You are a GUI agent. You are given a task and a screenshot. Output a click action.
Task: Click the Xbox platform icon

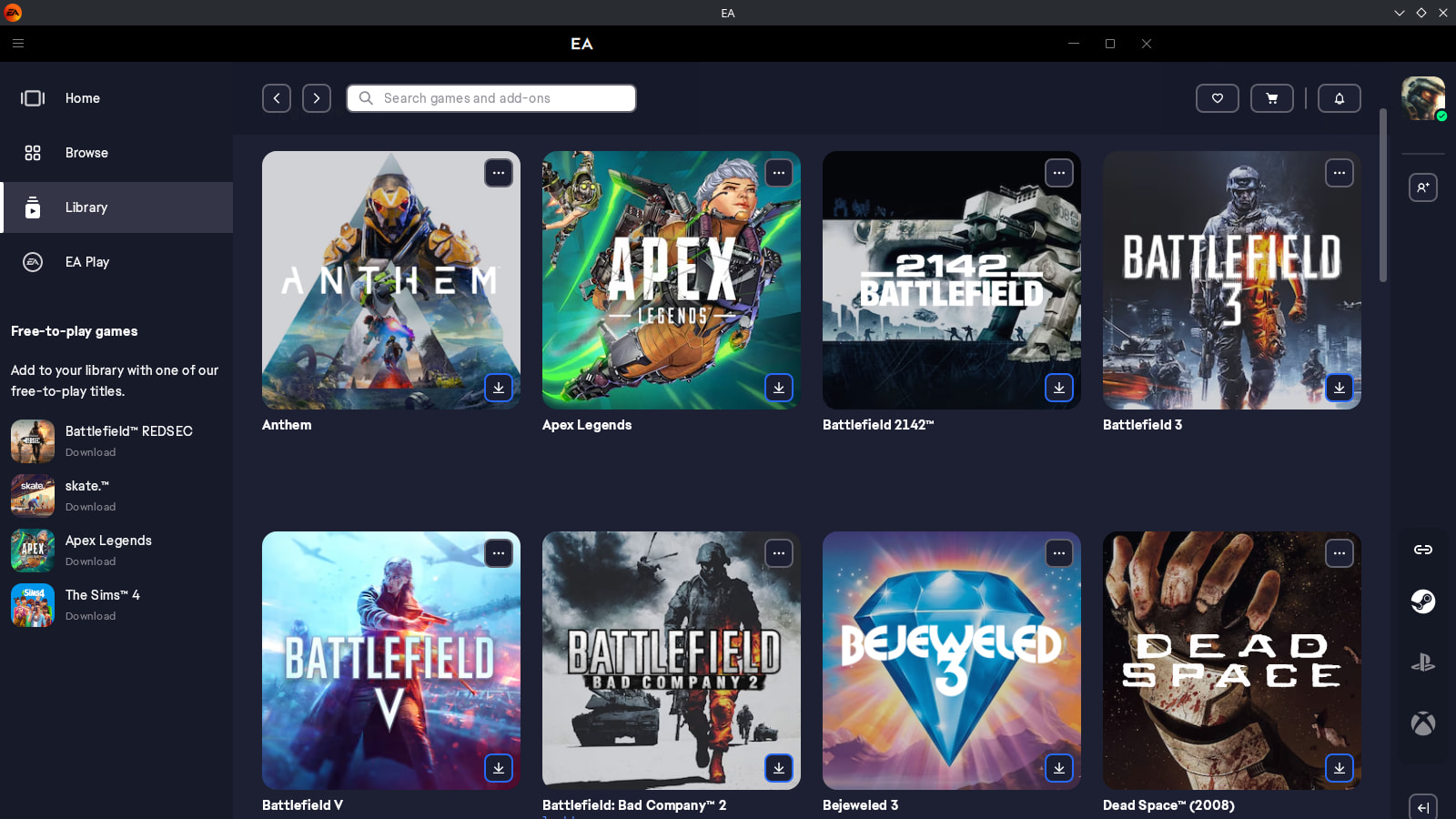click(x=1422, y=723)
